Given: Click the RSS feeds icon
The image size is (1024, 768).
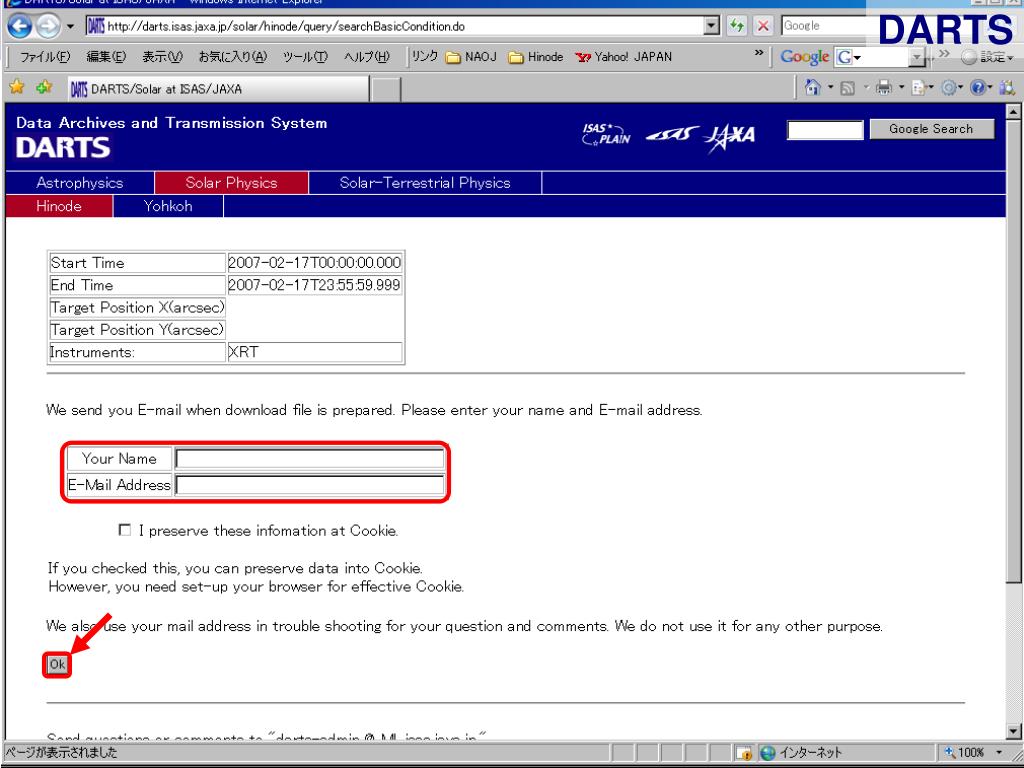Looking at the screenshot, I should coord(847,88).
